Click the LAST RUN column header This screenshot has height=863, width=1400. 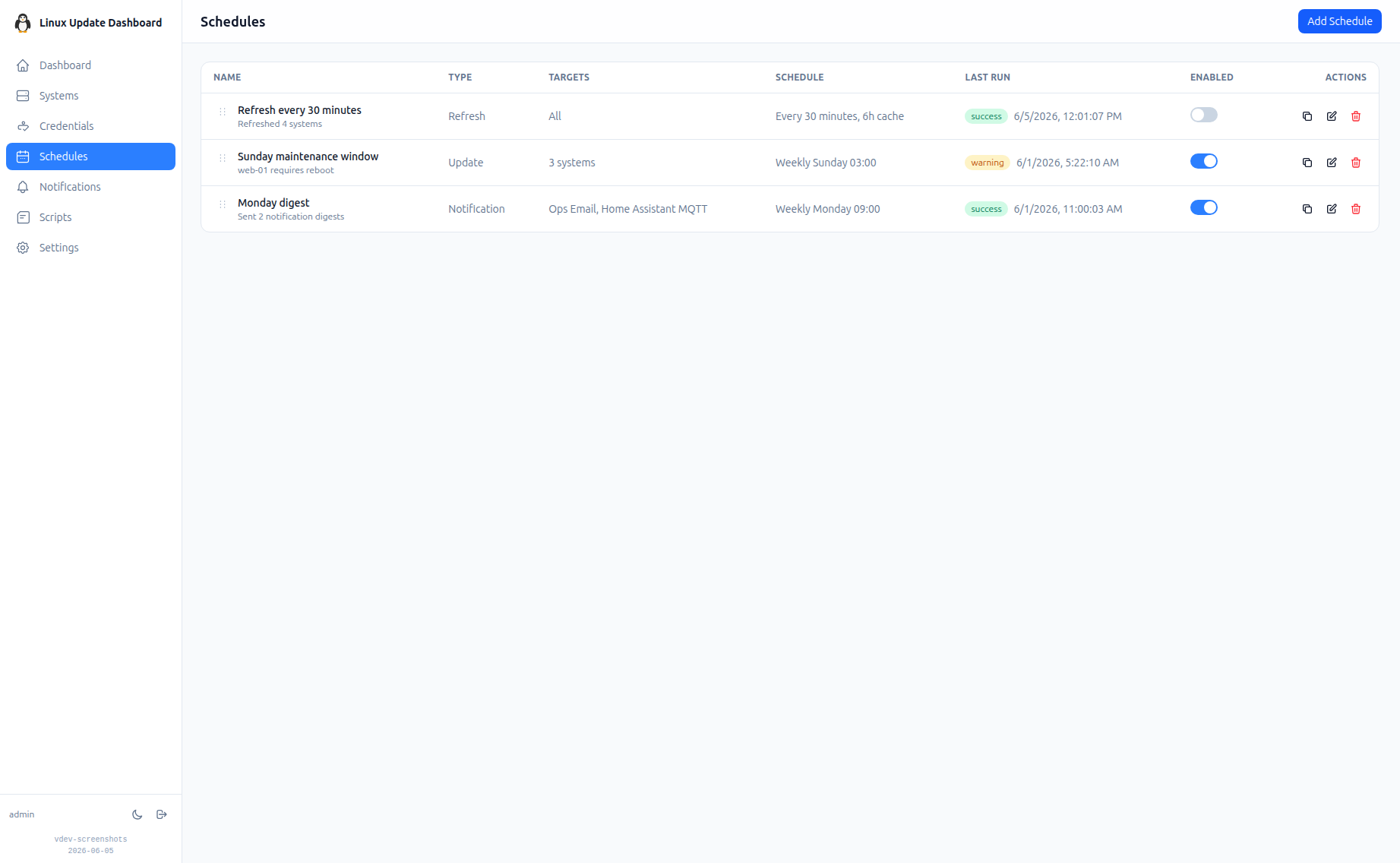pos(988,77)
